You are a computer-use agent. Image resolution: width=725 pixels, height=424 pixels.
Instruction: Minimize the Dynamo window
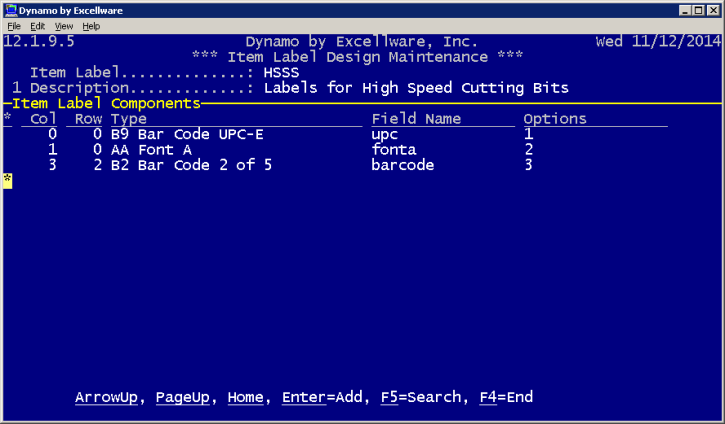point(685,10)
